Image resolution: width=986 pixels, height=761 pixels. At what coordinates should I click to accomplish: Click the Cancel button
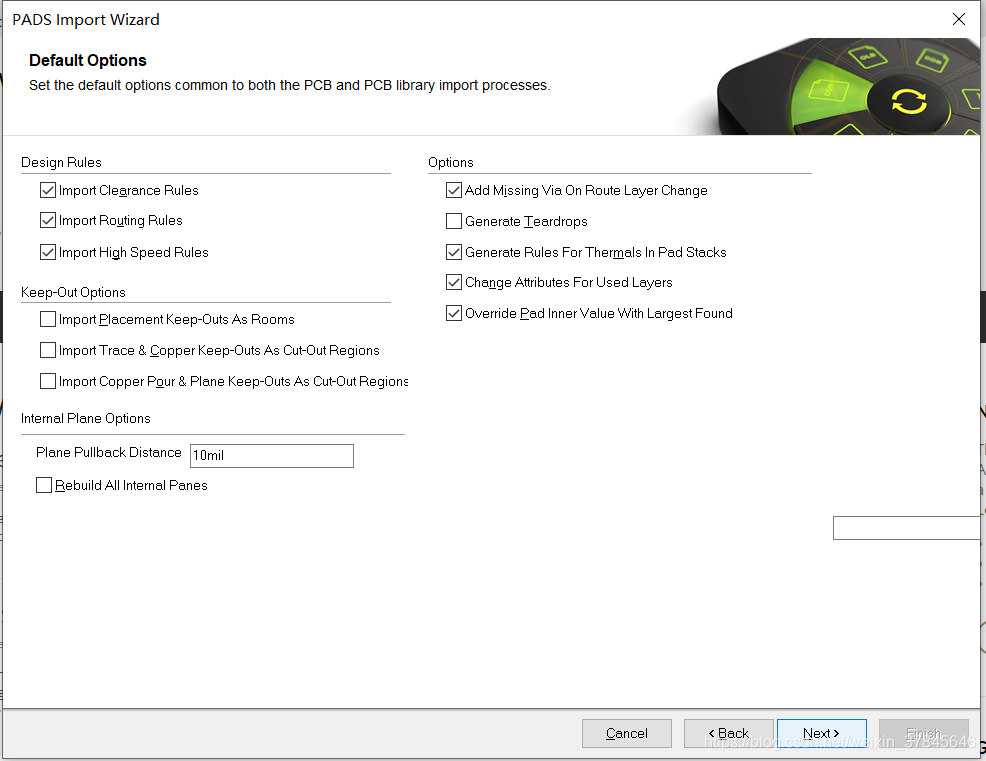click(x=627, y=733)
